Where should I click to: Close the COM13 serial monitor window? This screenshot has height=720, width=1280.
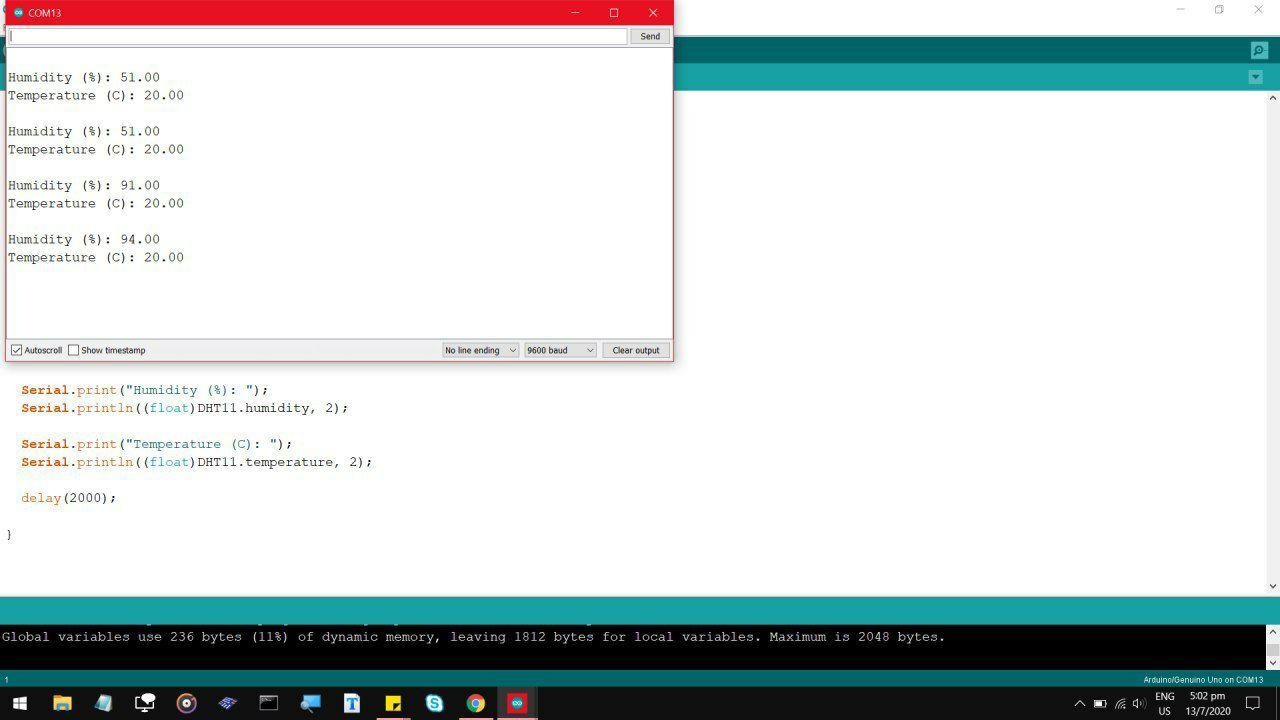pyautogui.click(x=653, y=13)
